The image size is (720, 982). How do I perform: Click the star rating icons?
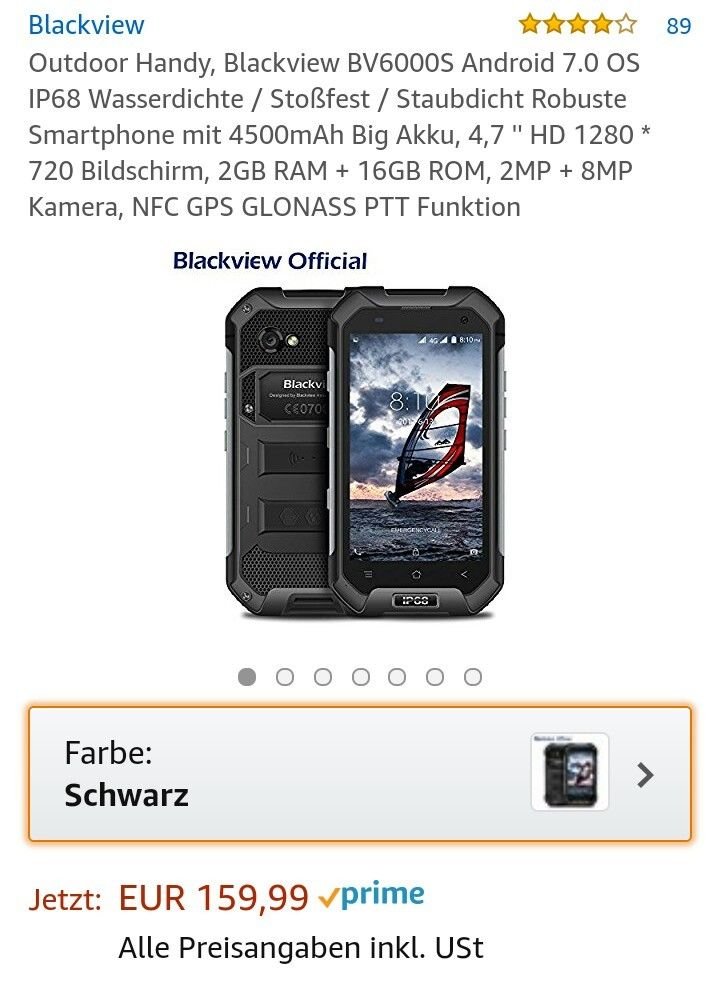[577, 24]
